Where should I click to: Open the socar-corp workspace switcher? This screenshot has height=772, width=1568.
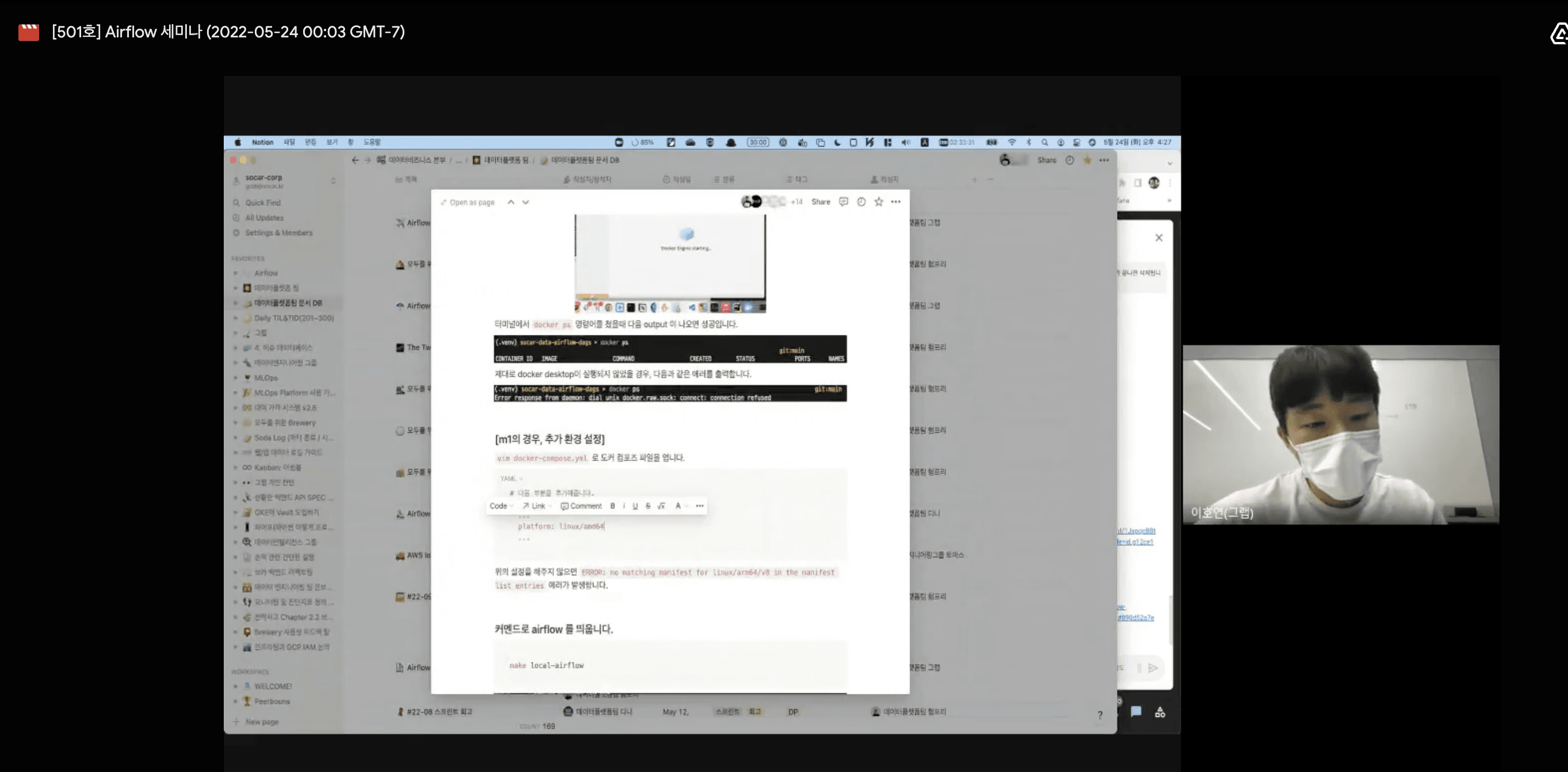coord(284,181)
